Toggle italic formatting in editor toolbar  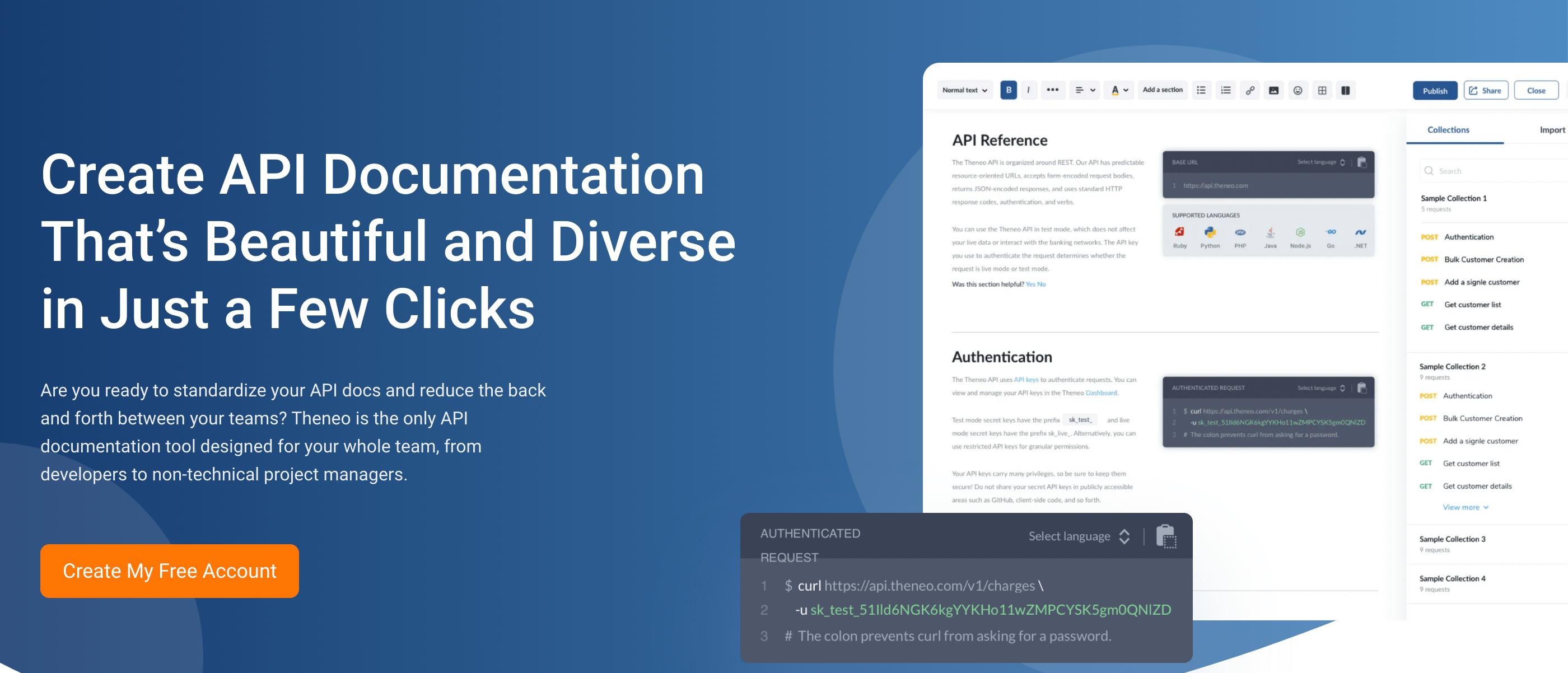[x=1028, y=90]
